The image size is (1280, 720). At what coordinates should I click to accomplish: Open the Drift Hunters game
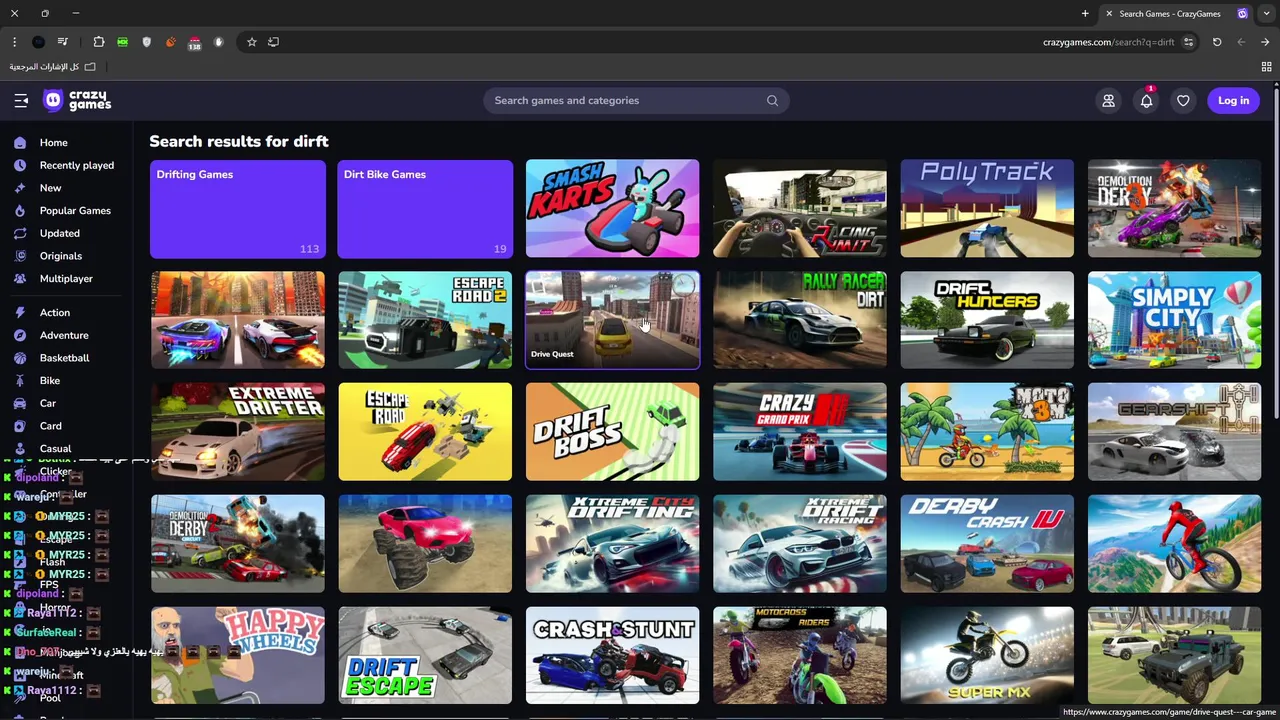point(987,320)
